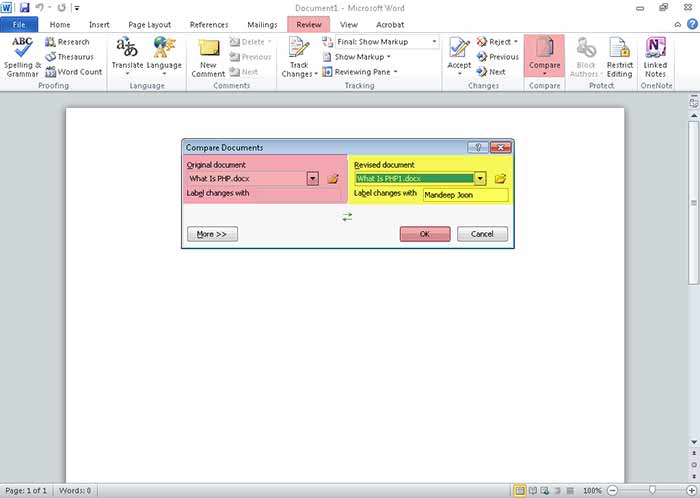Expand the Original document dropdown
This screenshot has width=700, height=498.
312,178
